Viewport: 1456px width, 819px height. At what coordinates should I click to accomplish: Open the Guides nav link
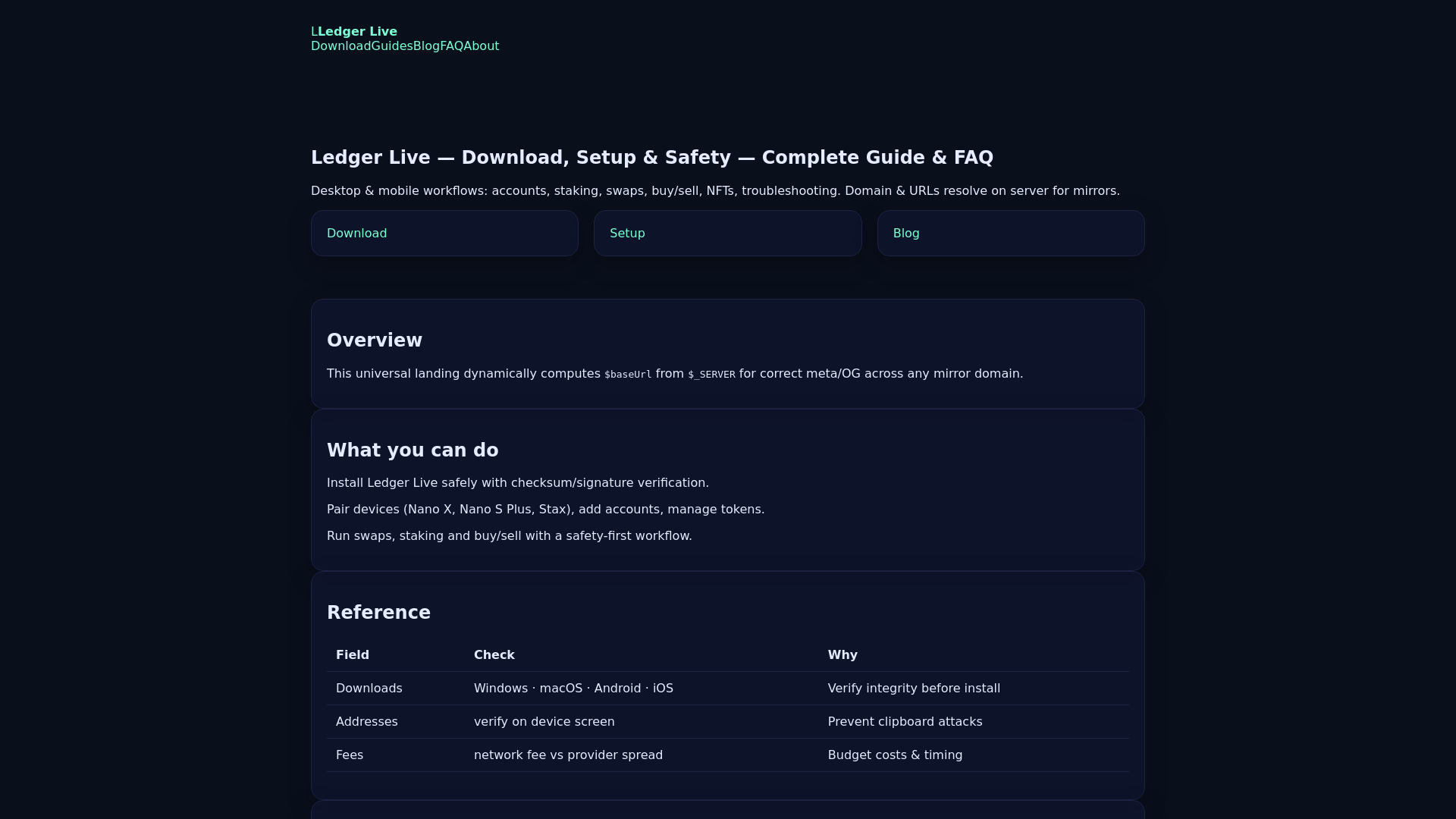pyautogui.click(x=392, y=45)
